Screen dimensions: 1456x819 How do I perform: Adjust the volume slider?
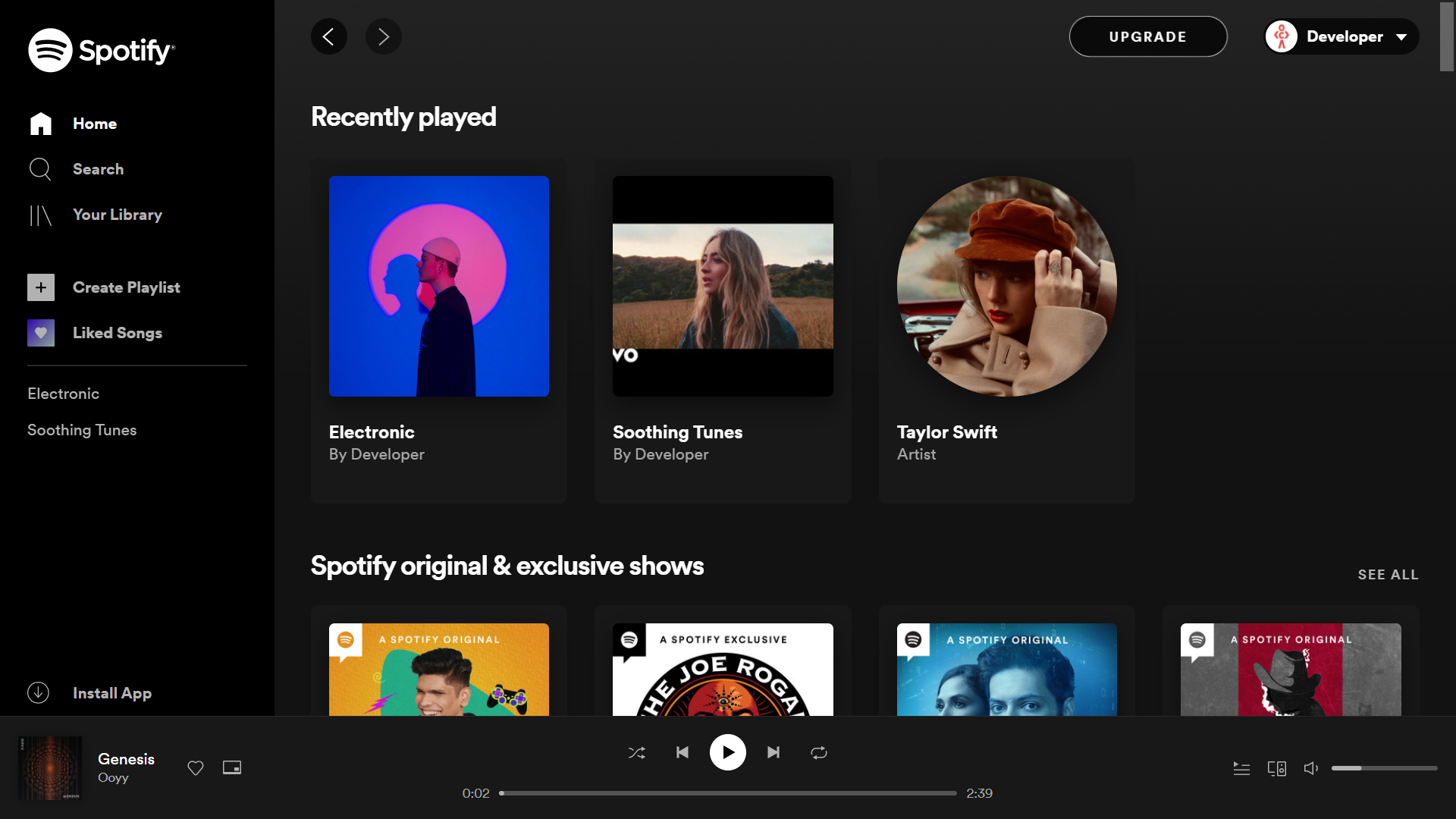click(x=1384, y=769)
